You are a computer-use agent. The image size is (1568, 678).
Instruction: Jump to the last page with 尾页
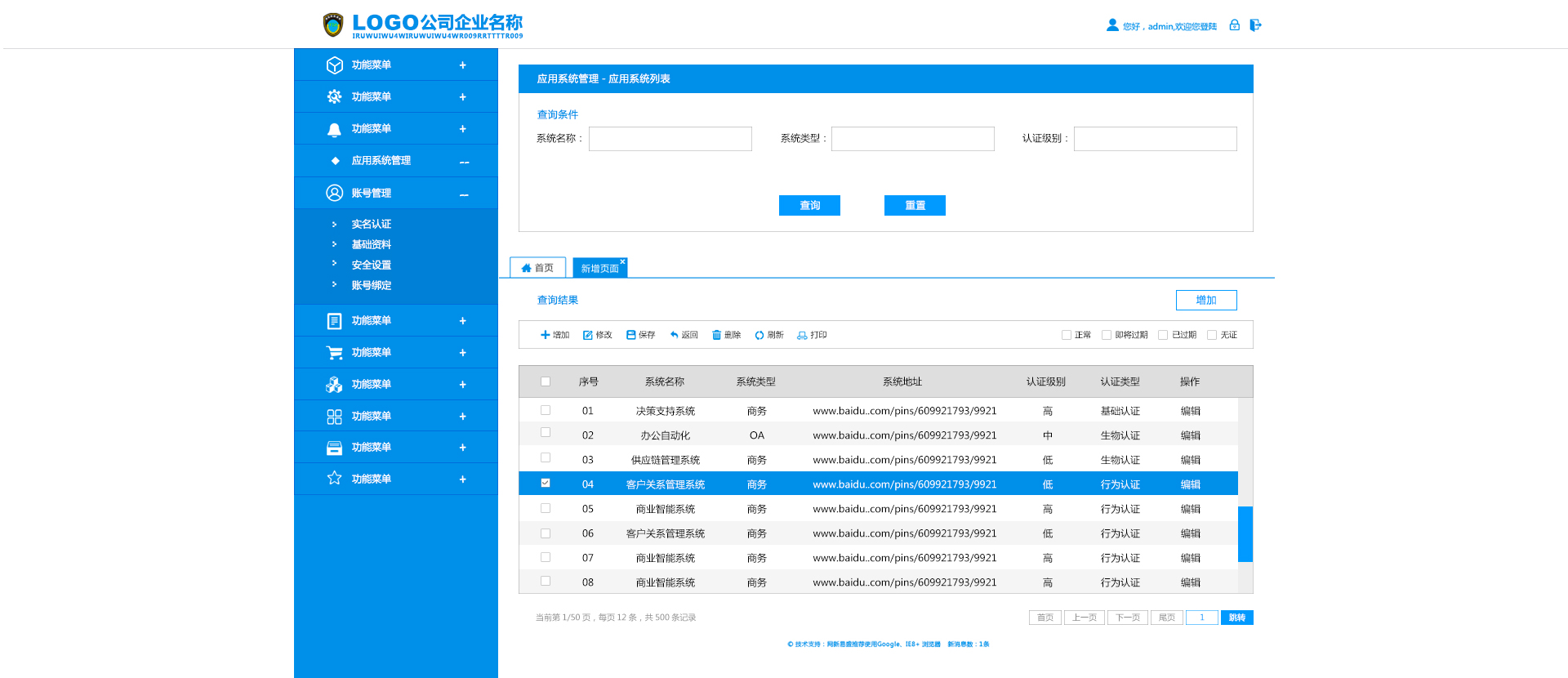[x=1167, y=618]
